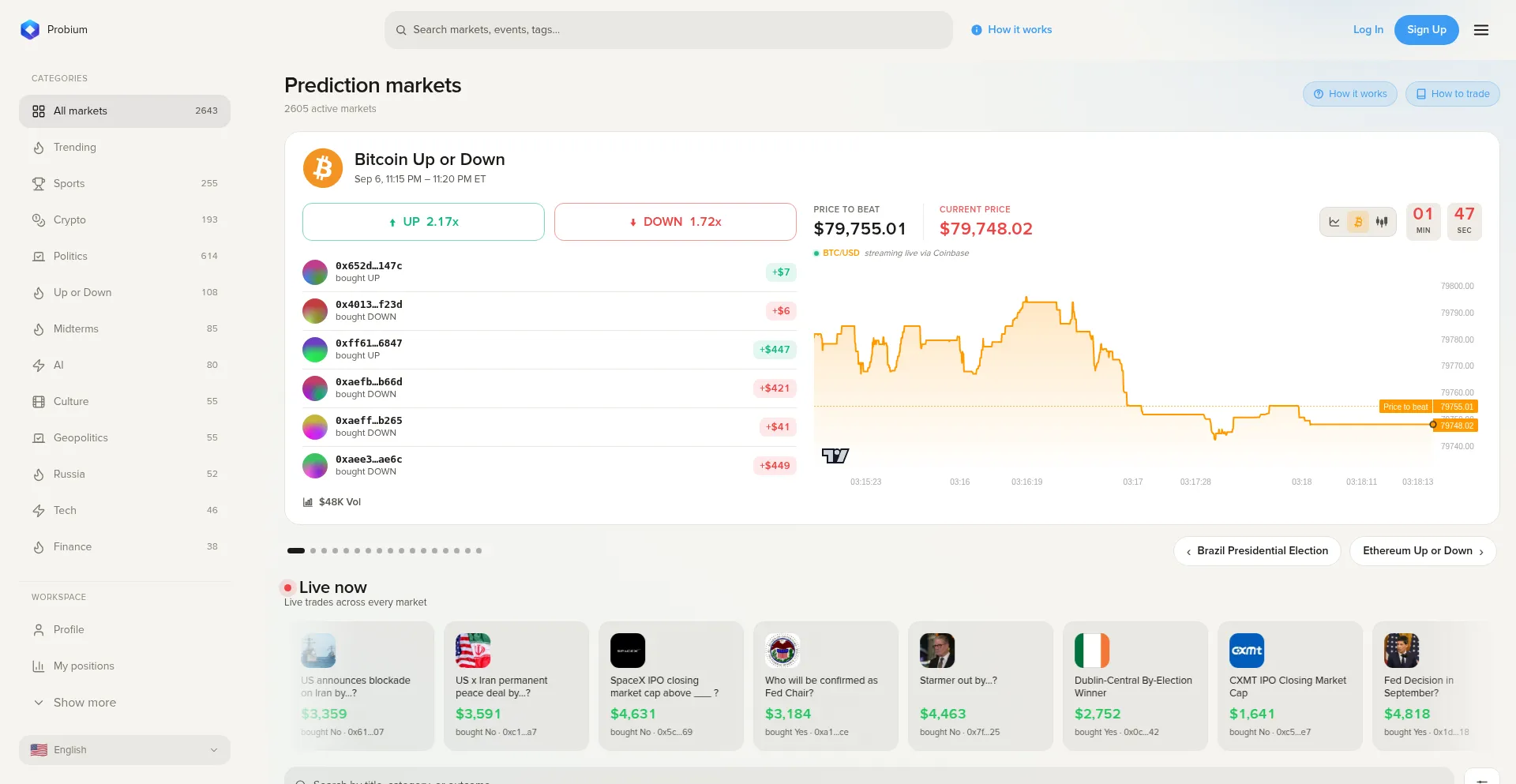Viewport: 1516px width, 784px height.
Task: Click the info icon next to header How it works
Action: coord(977,30)
